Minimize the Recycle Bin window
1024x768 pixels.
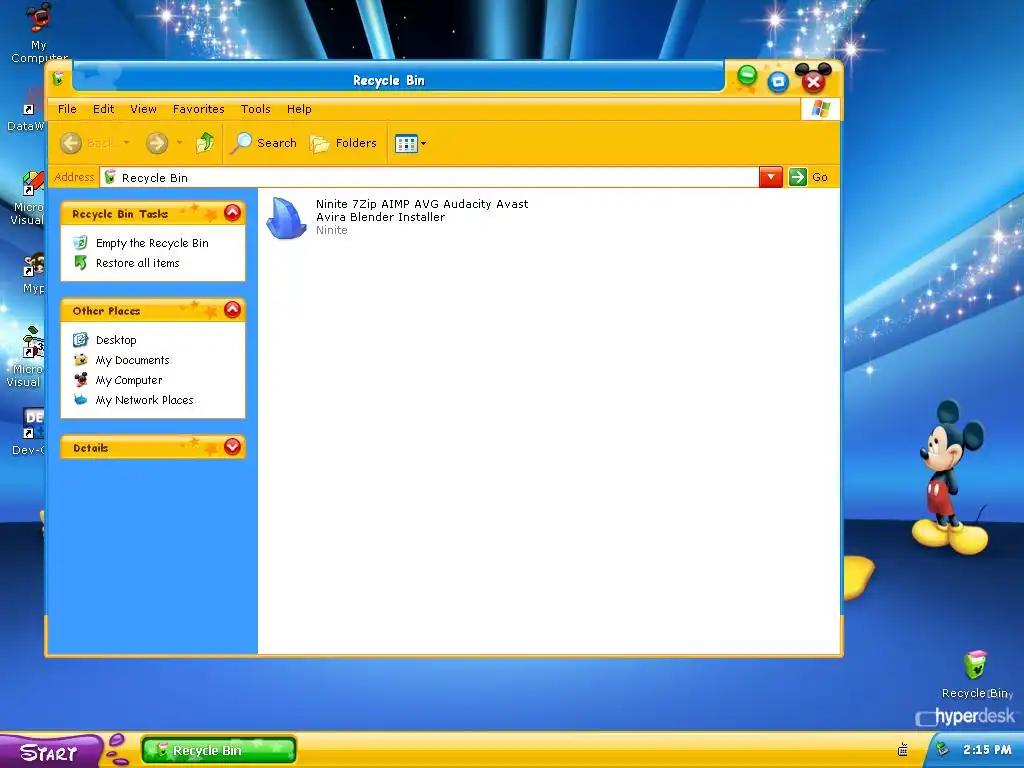point(747,76)
